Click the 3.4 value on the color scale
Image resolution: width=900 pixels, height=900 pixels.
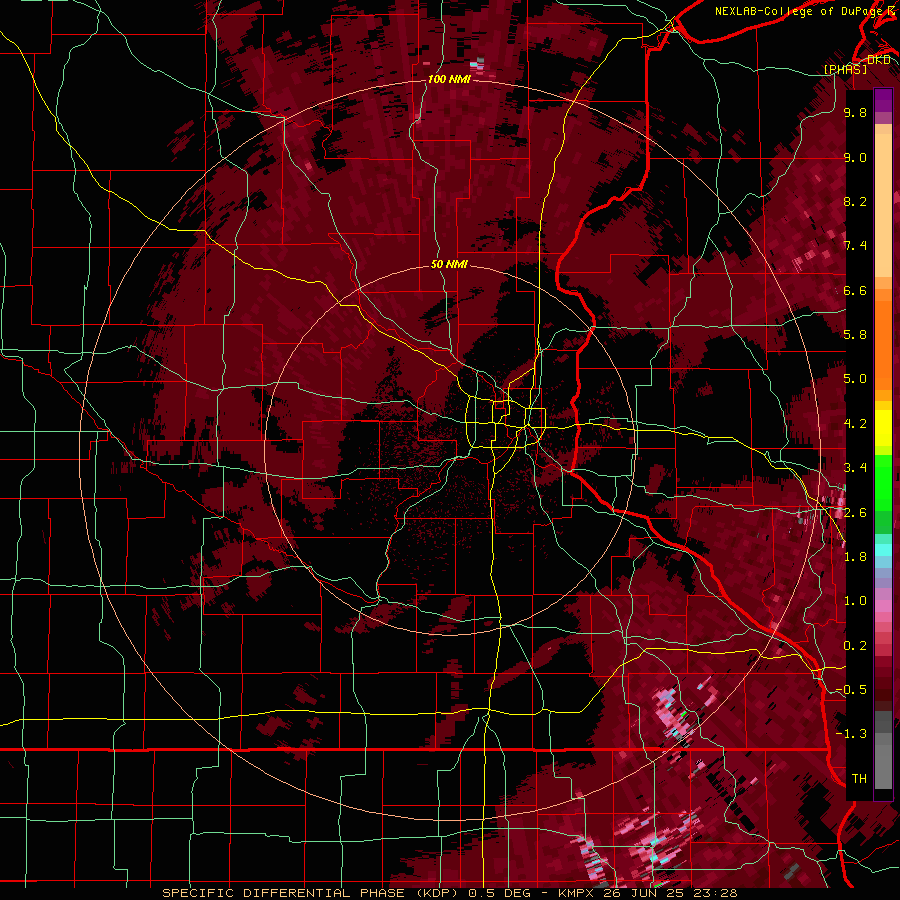[x=855, y=468]
